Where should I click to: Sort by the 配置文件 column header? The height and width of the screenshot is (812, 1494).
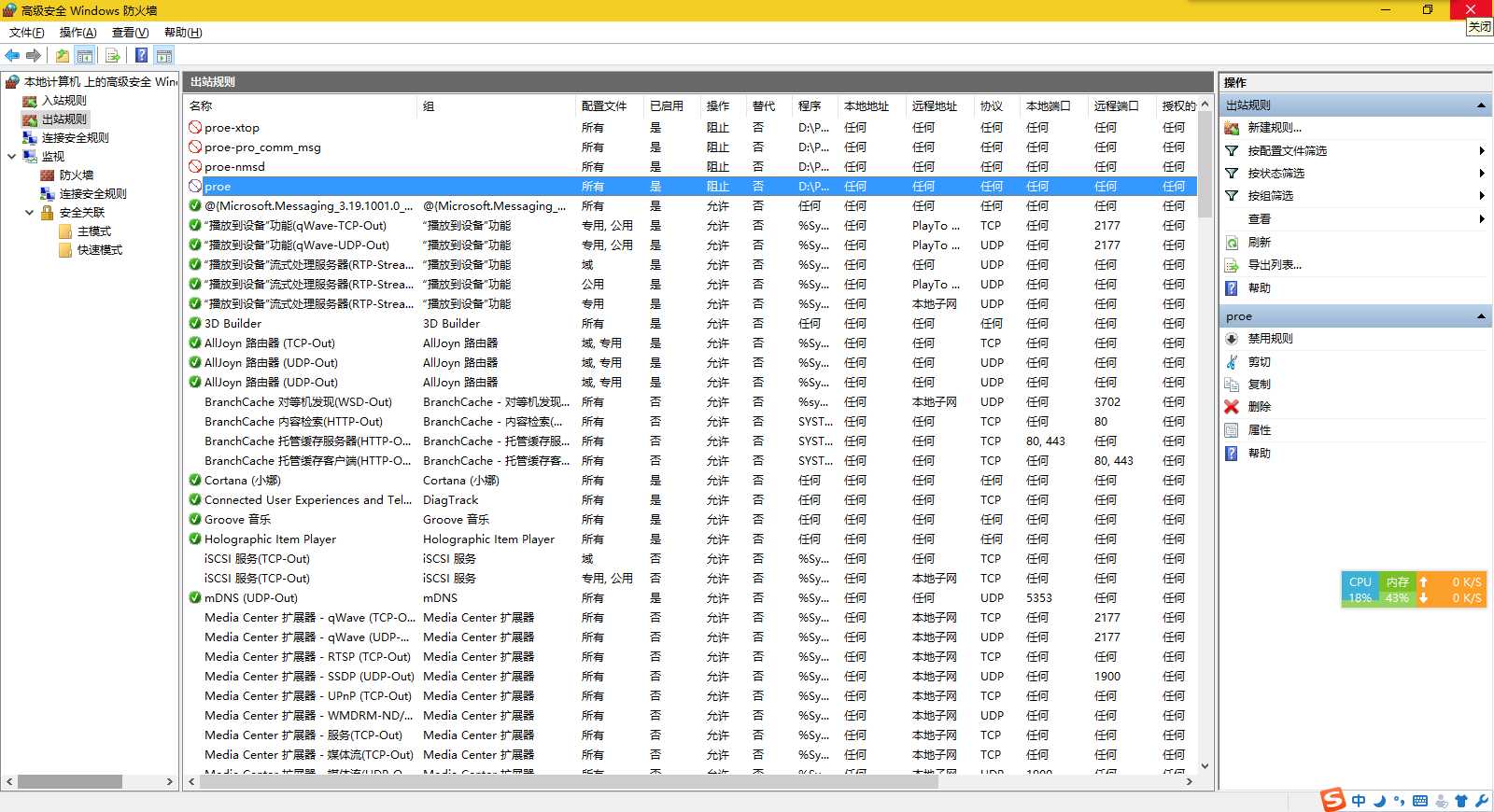pos(611,106)
